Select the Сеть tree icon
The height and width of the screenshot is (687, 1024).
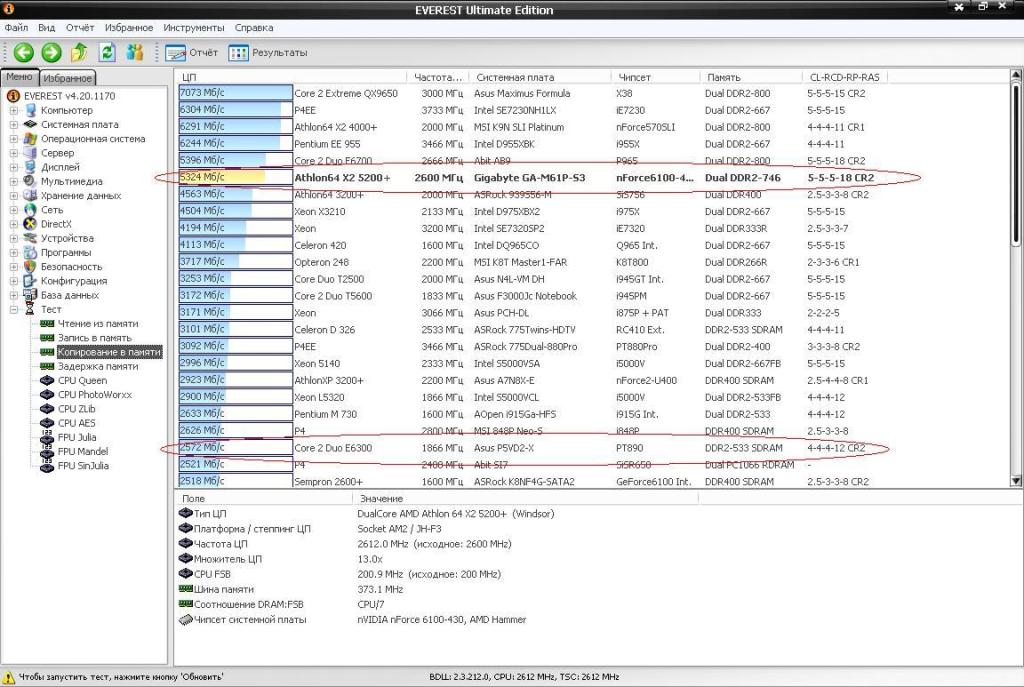[31, 210]
